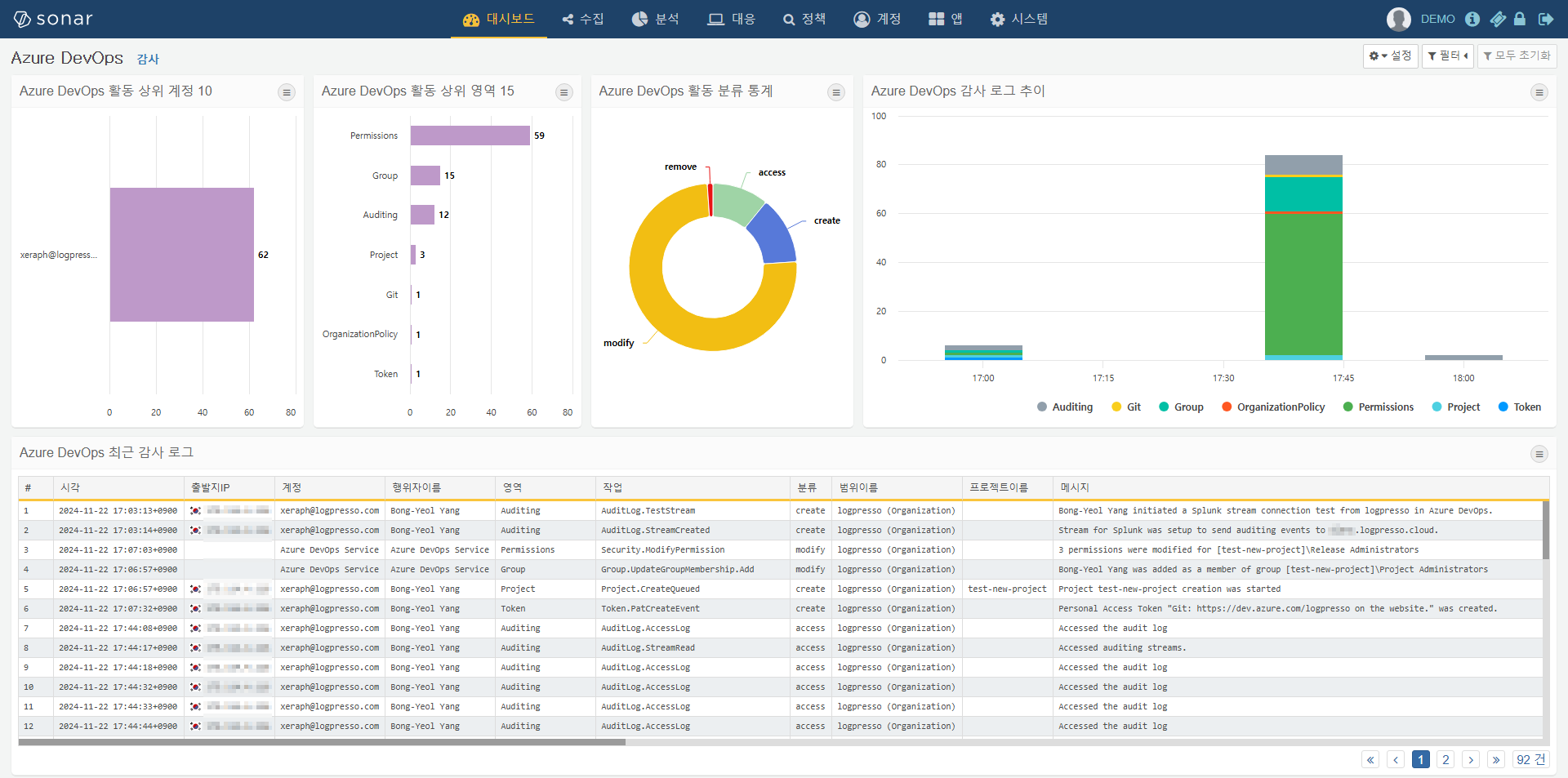Toggle Permissions legend series
This screenshot has height=778, width=1568.
(x=1379, y=407)
